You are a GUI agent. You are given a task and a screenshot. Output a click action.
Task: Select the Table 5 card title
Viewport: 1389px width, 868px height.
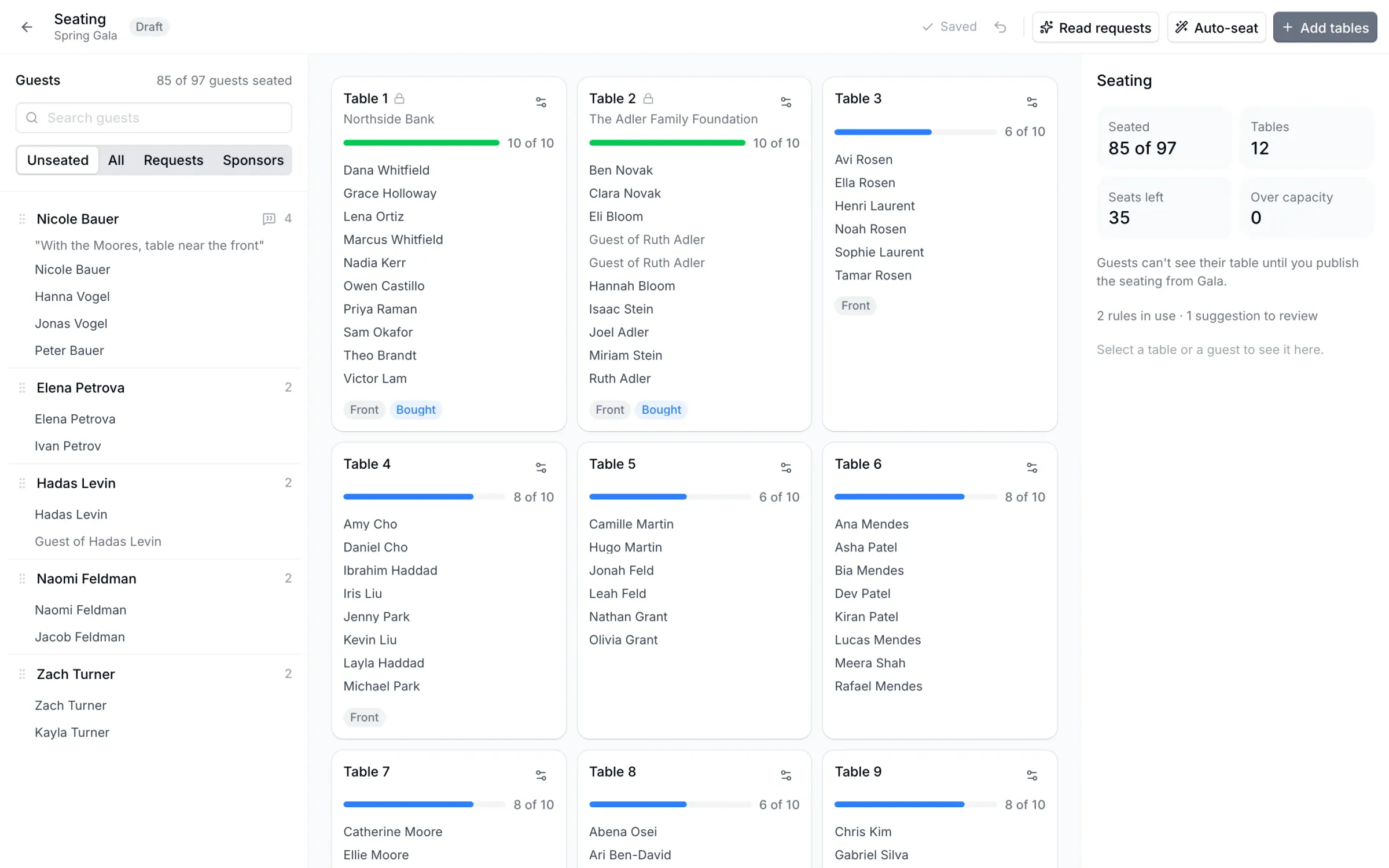(x=612, y=464)
